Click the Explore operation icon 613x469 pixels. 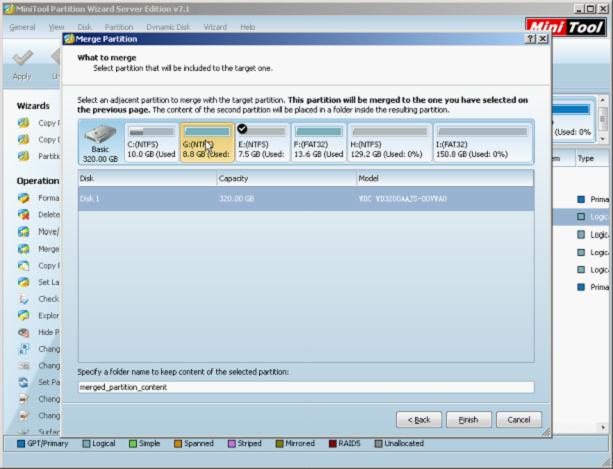(23, 315)
